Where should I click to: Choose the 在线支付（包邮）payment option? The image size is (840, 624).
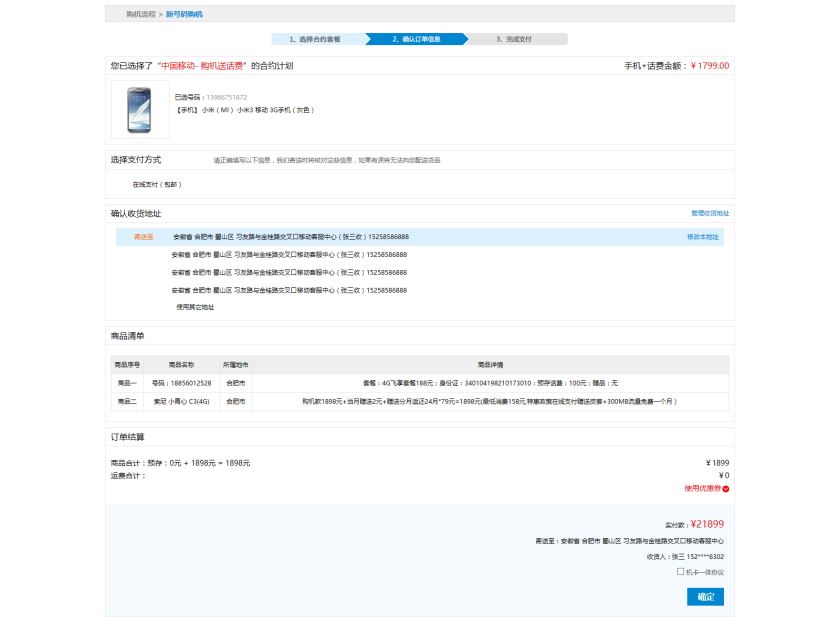pyautogui.click(x=157, y=184)
